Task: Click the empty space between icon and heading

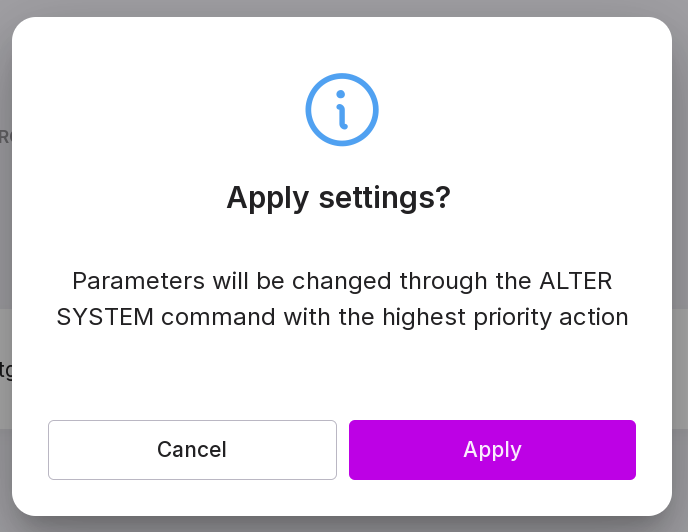Action: [x=342, y=160]
